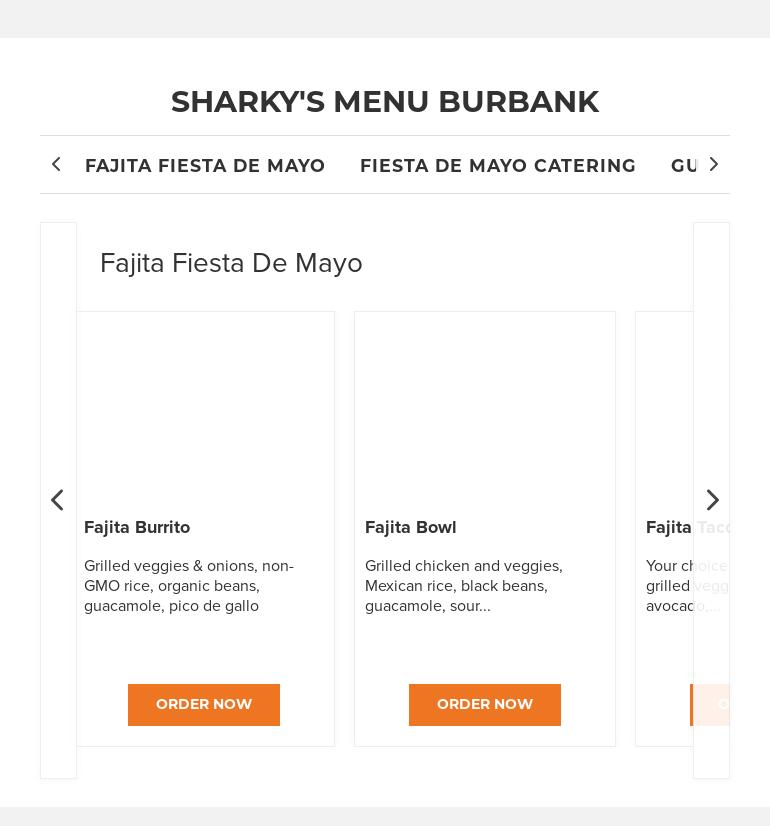Click the Fajita Bowl description text

(x=464, y=586)
